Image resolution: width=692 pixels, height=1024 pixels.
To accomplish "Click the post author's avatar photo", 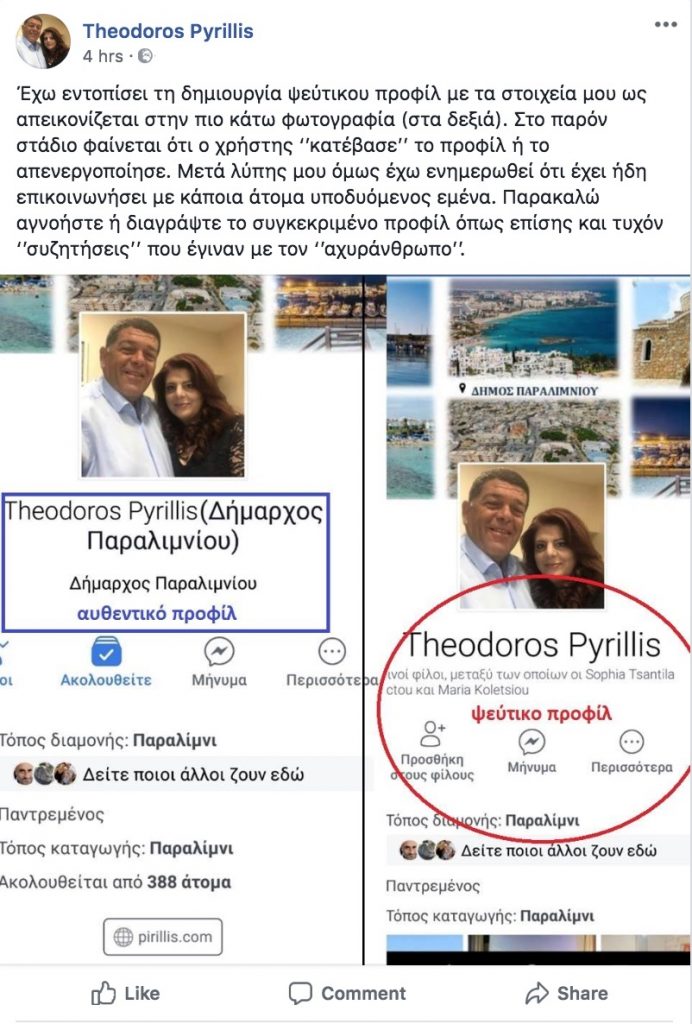I will [43, 41].
